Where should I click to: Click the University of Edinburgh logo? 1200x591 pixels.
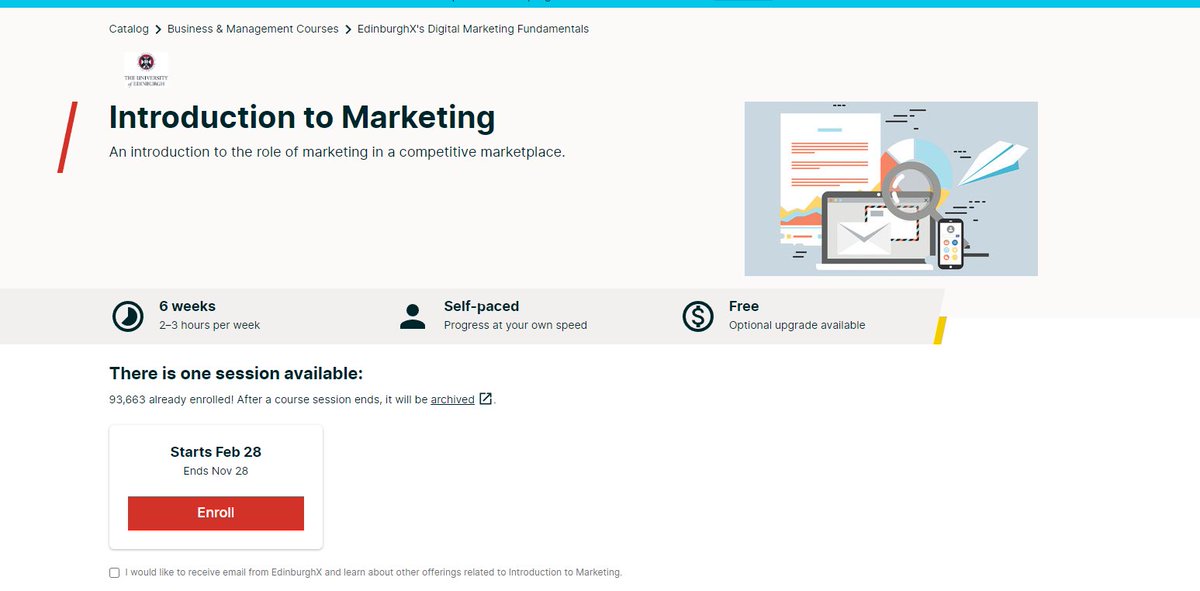click(146, 69)
